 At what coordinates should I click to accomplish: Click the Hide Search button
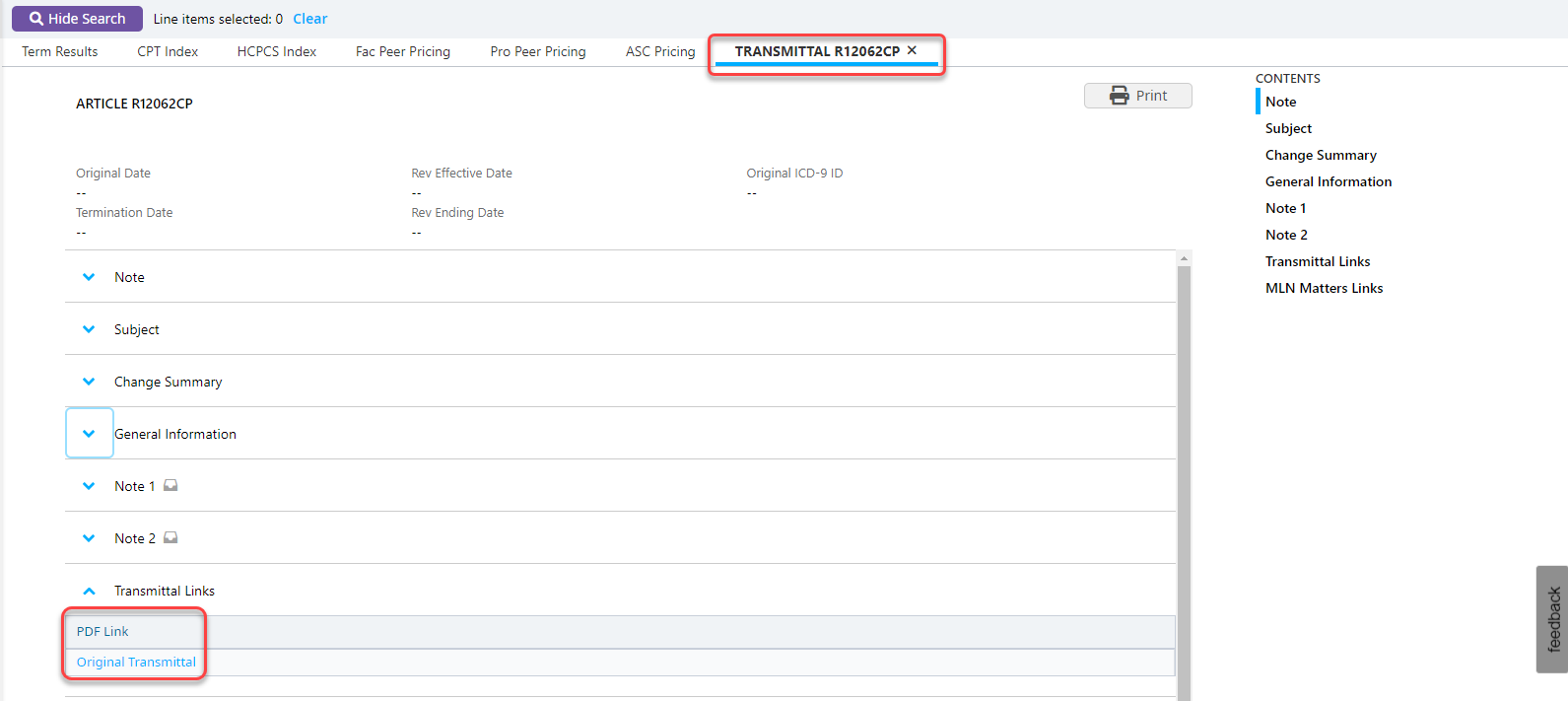click(x=77, y=19)
